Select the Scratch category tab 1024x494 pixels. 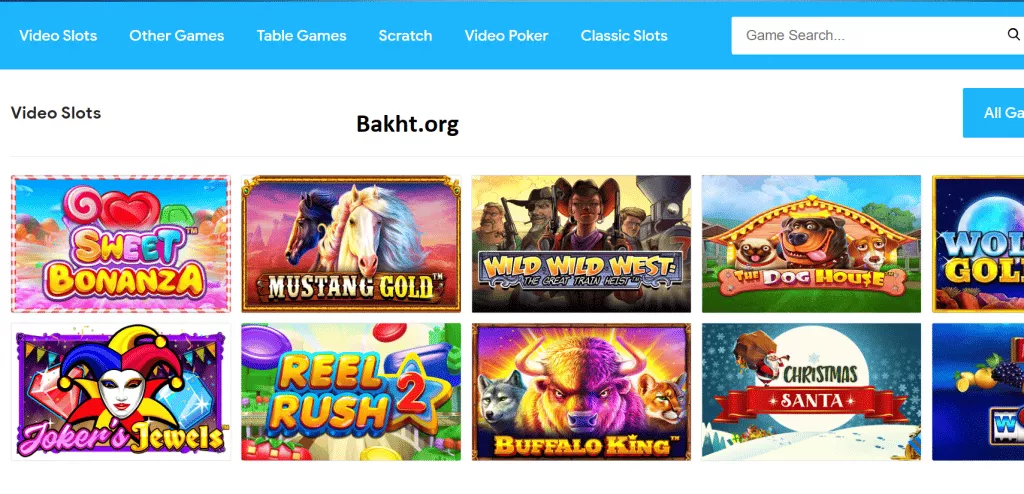[x=405, y=36]
